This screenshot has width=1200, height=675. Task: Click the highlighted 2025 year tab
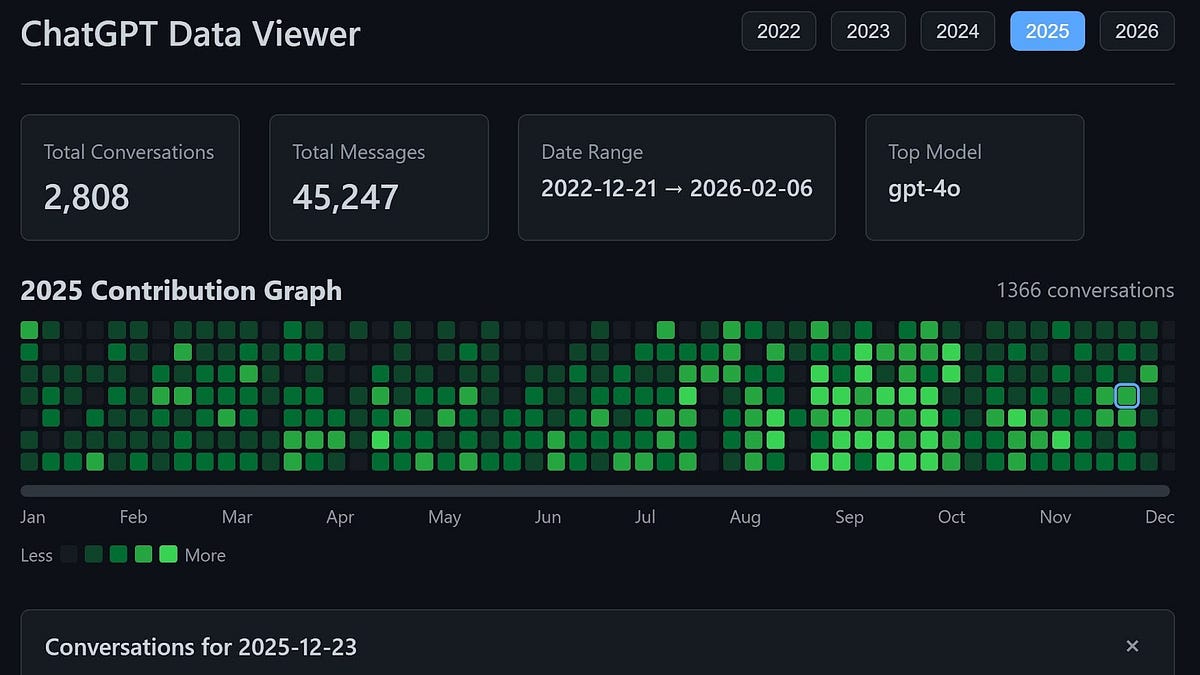1047,31
